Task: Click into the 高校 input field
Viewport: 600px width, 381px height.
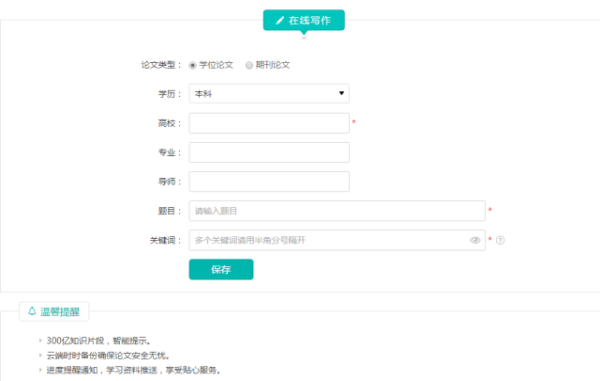Action: pyautogui.click(x=269, y=123)
